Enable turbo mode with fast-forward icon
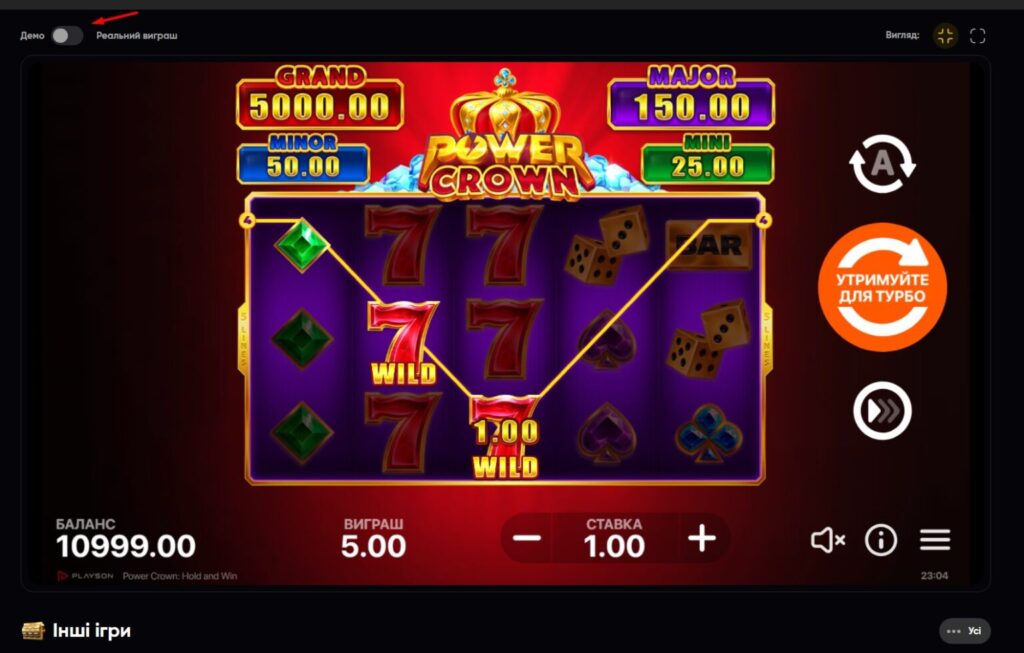 point(882,411)
